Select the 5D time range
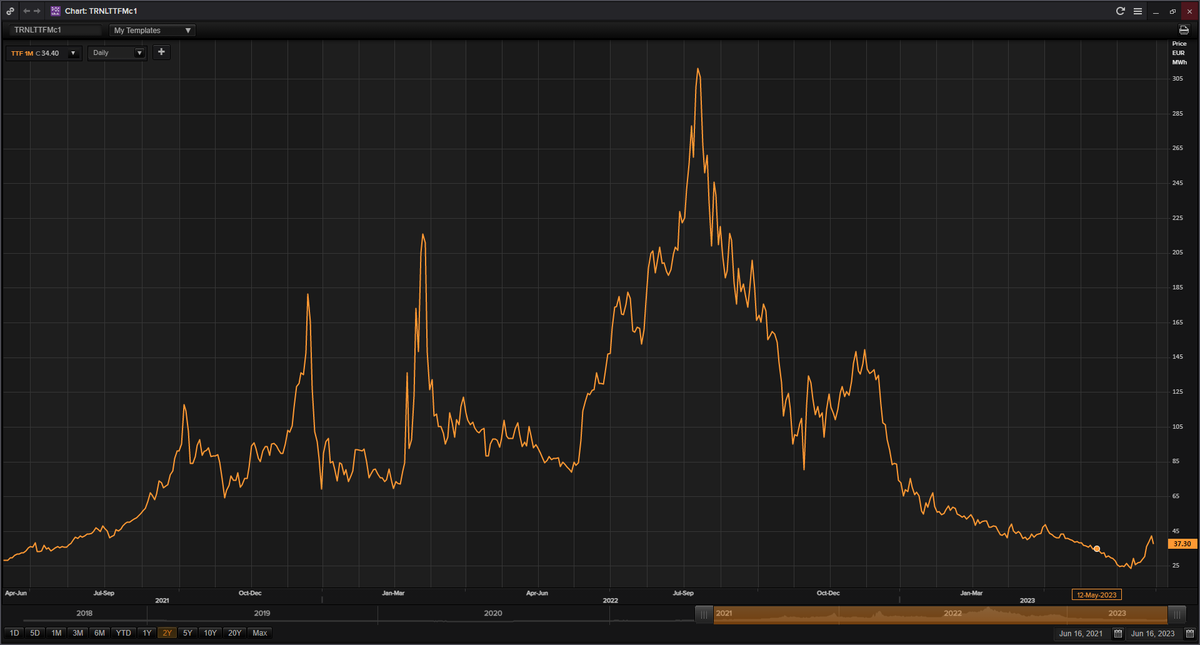The width and height of the screenshot is (1200, 645). (35, 633)
